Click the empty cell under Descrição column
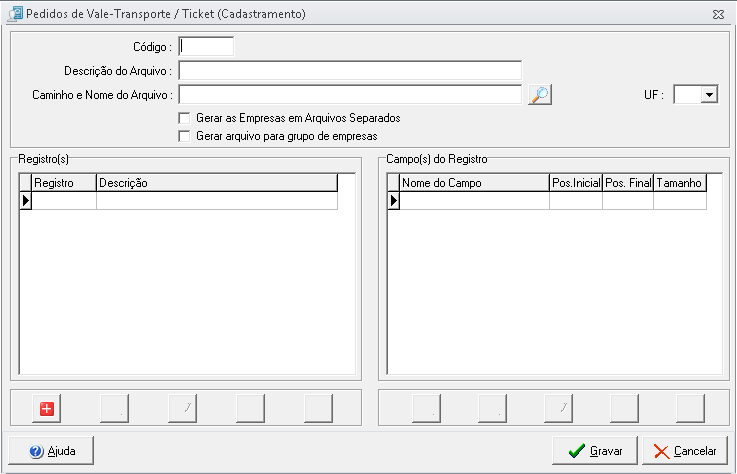Screen dimensions: 737x474 click(217, 201)
